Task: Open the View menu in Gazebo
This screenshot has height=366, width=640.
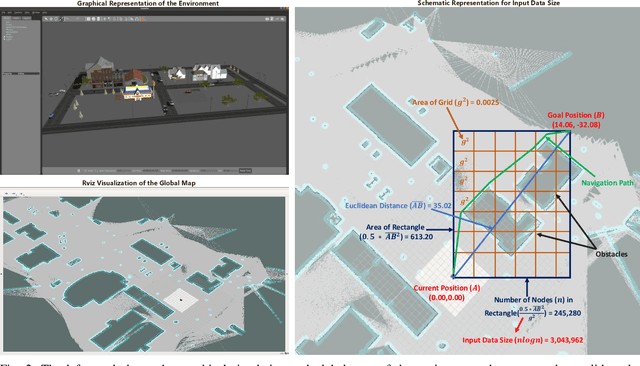Action: 27,13
